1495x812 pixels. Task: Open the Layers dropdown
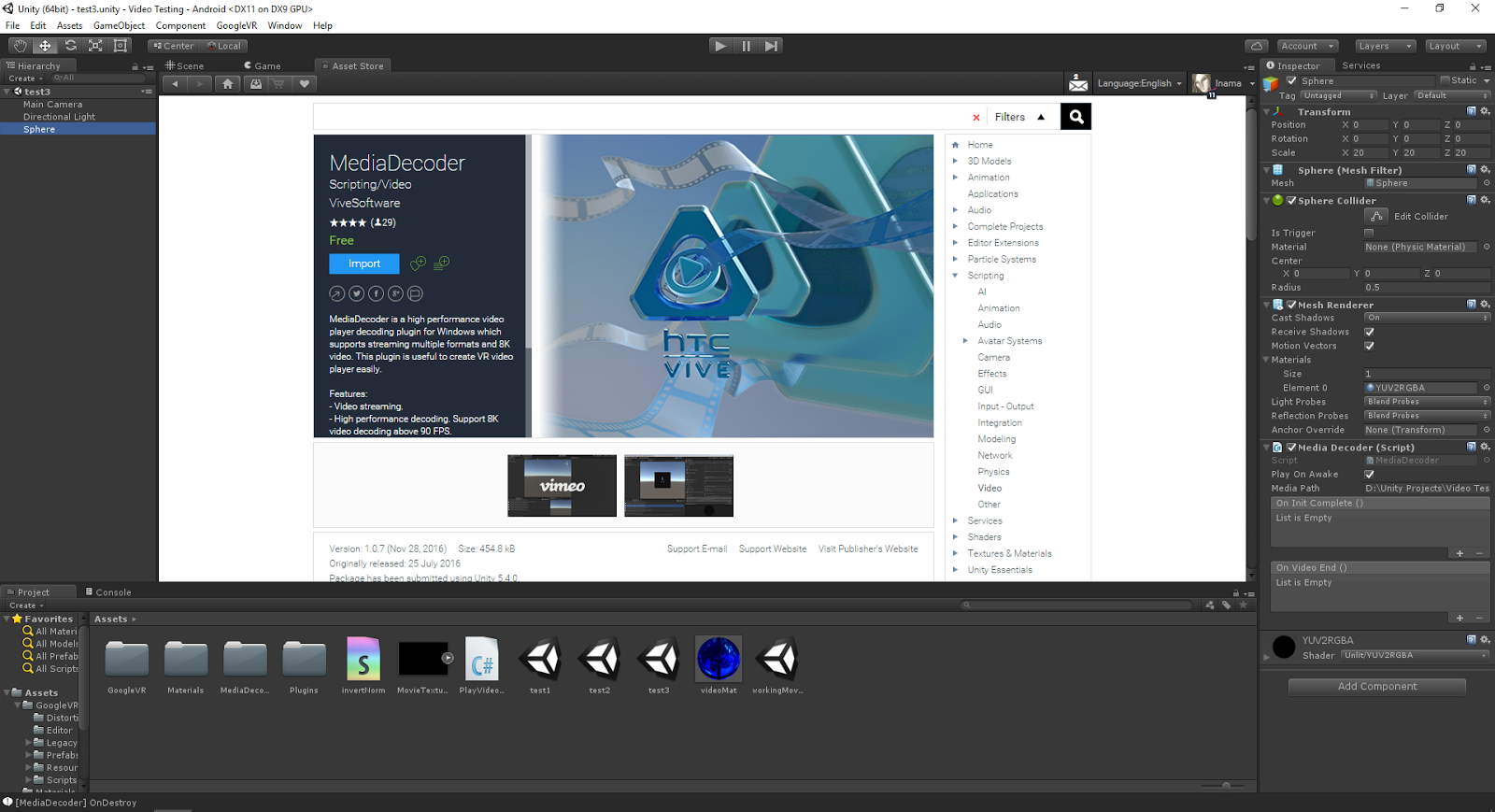(x=1385, y=46)
